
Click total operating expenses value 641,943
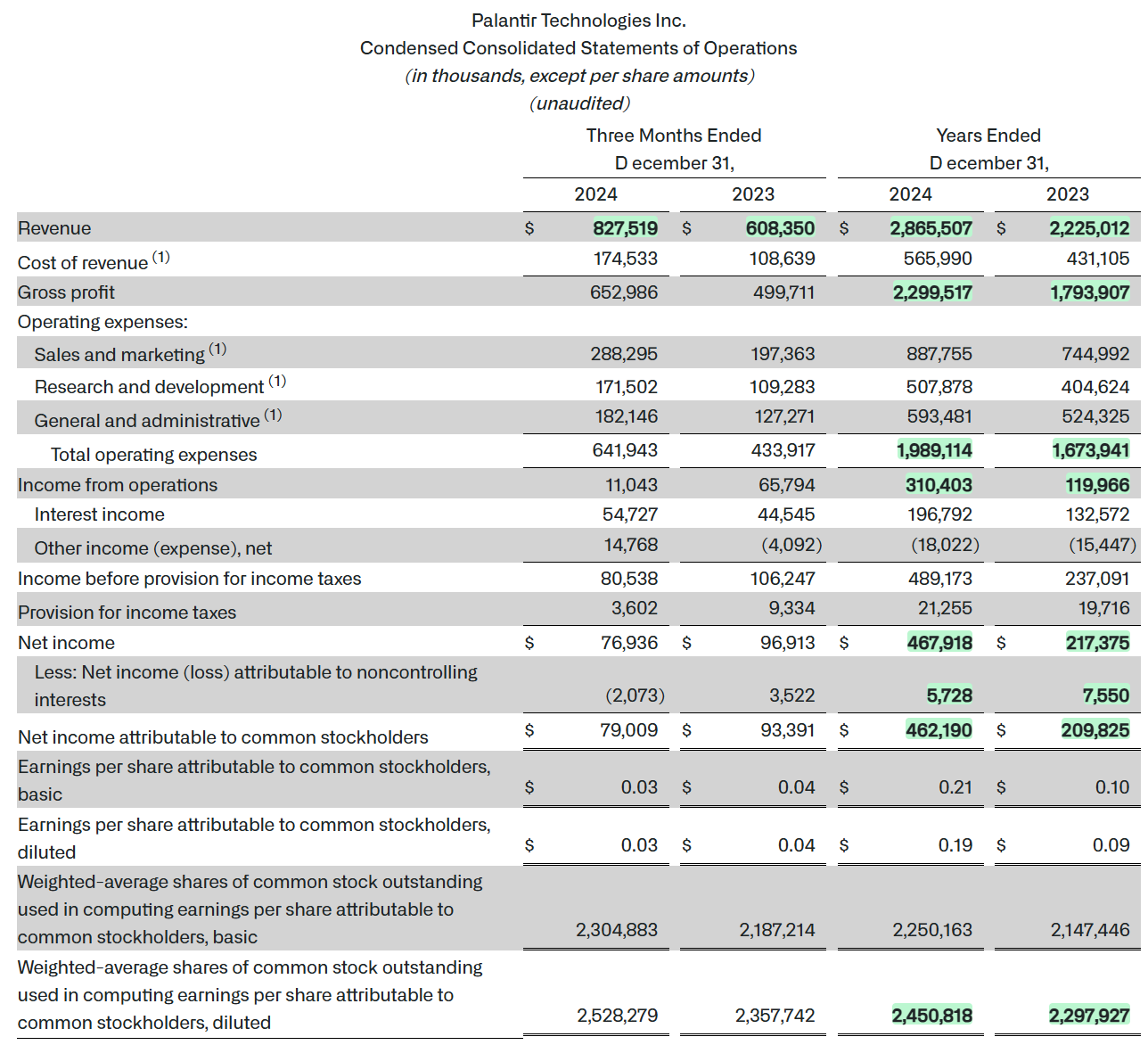pos(625,450)
